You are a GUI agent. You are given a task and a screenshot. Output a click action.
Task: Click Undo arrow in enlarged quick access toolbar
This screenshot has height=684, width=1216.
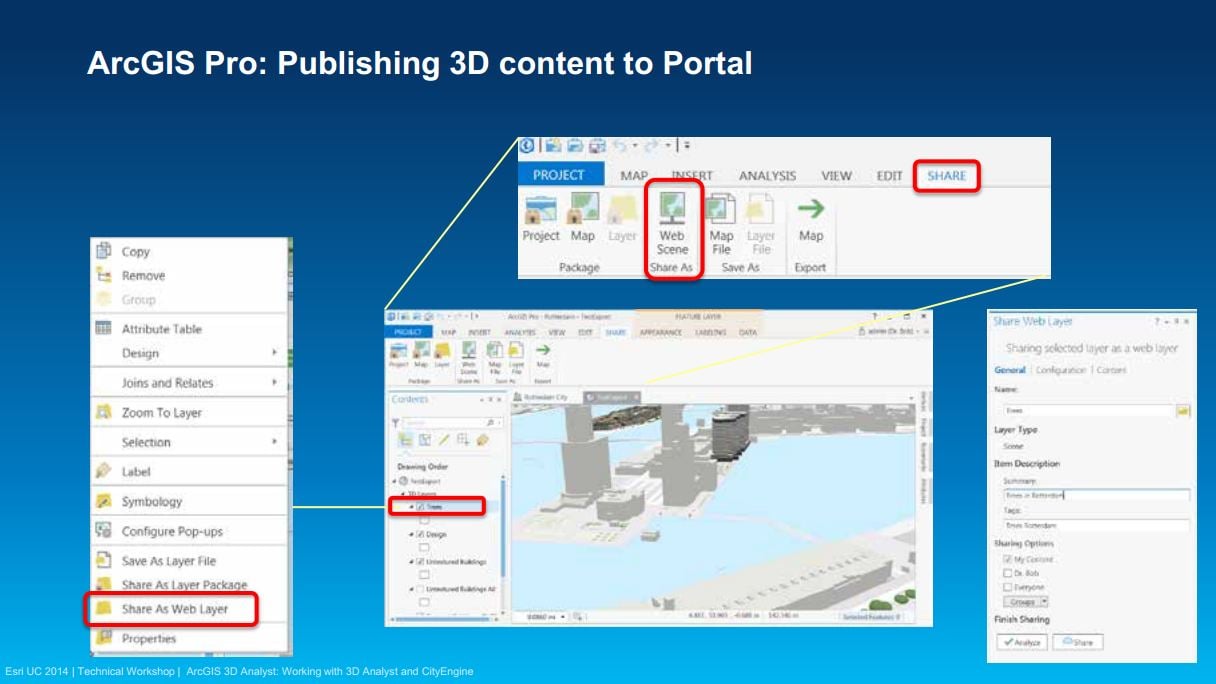(x=619, y=146)
